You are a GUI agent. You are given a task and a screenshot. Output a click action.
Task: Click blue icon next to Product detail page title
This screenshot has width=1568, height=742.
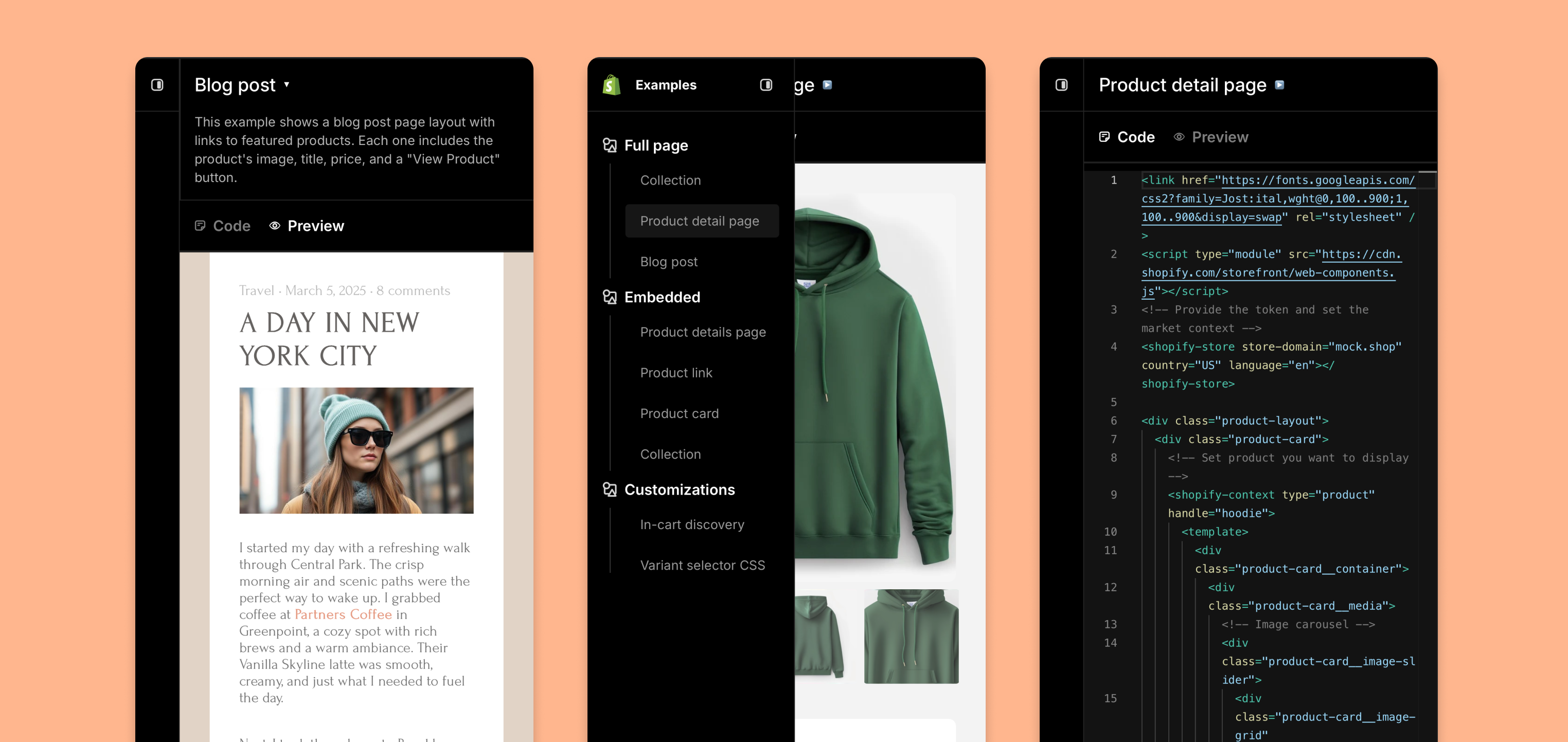(1279, 84)
